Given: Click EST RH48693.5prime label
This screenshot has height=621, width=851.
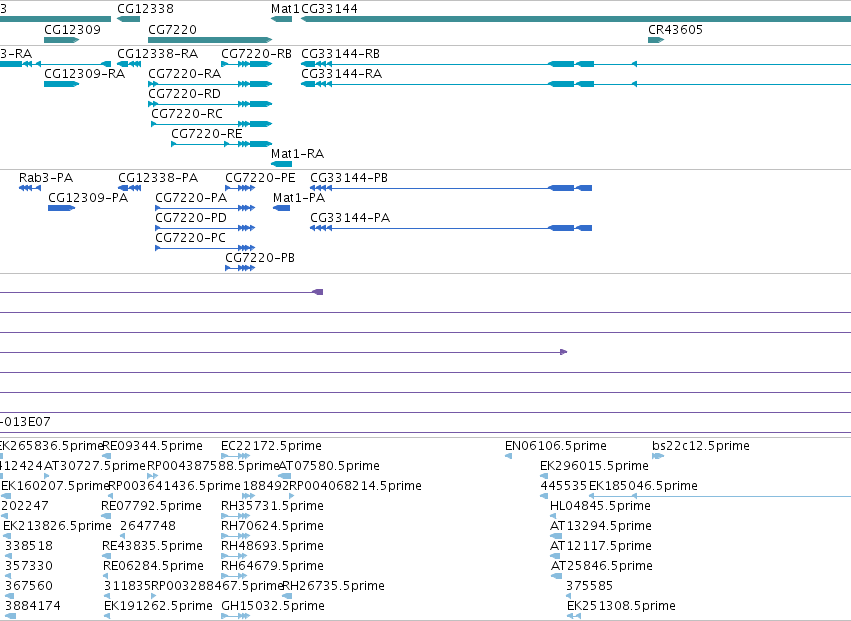Looking at the screenshot, I should (272, 546).
